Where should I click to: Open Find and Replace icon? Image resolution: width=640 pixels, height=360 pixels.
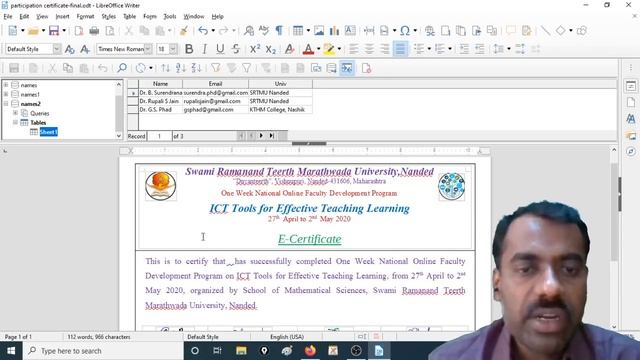(x=249, y=31)
